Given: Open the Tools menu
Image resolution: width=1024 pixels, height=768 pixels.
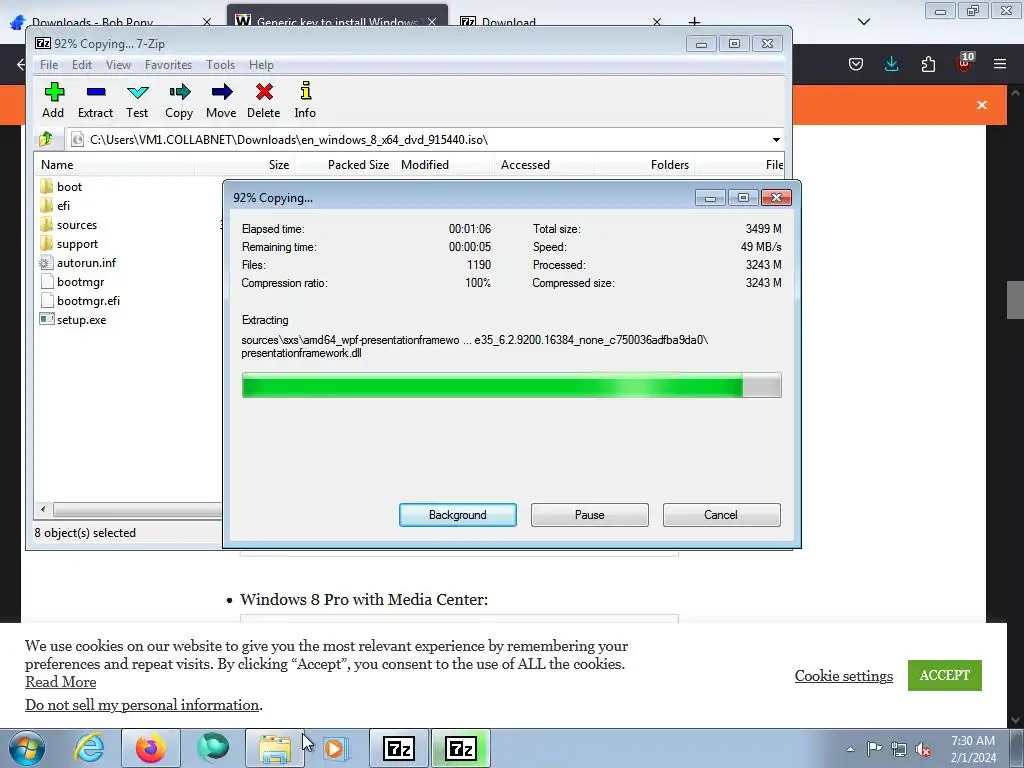Looking at the screenshot, I should click(220, 65).
